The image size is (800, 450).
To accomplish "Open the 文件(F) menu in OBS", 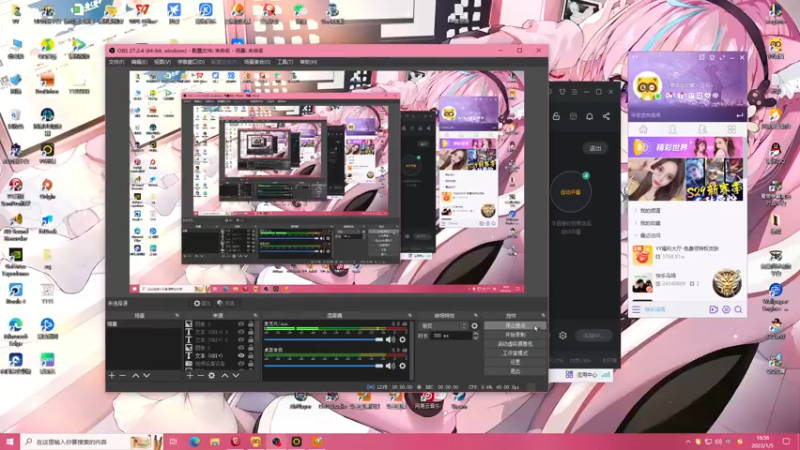I will [x=116, y=62].
